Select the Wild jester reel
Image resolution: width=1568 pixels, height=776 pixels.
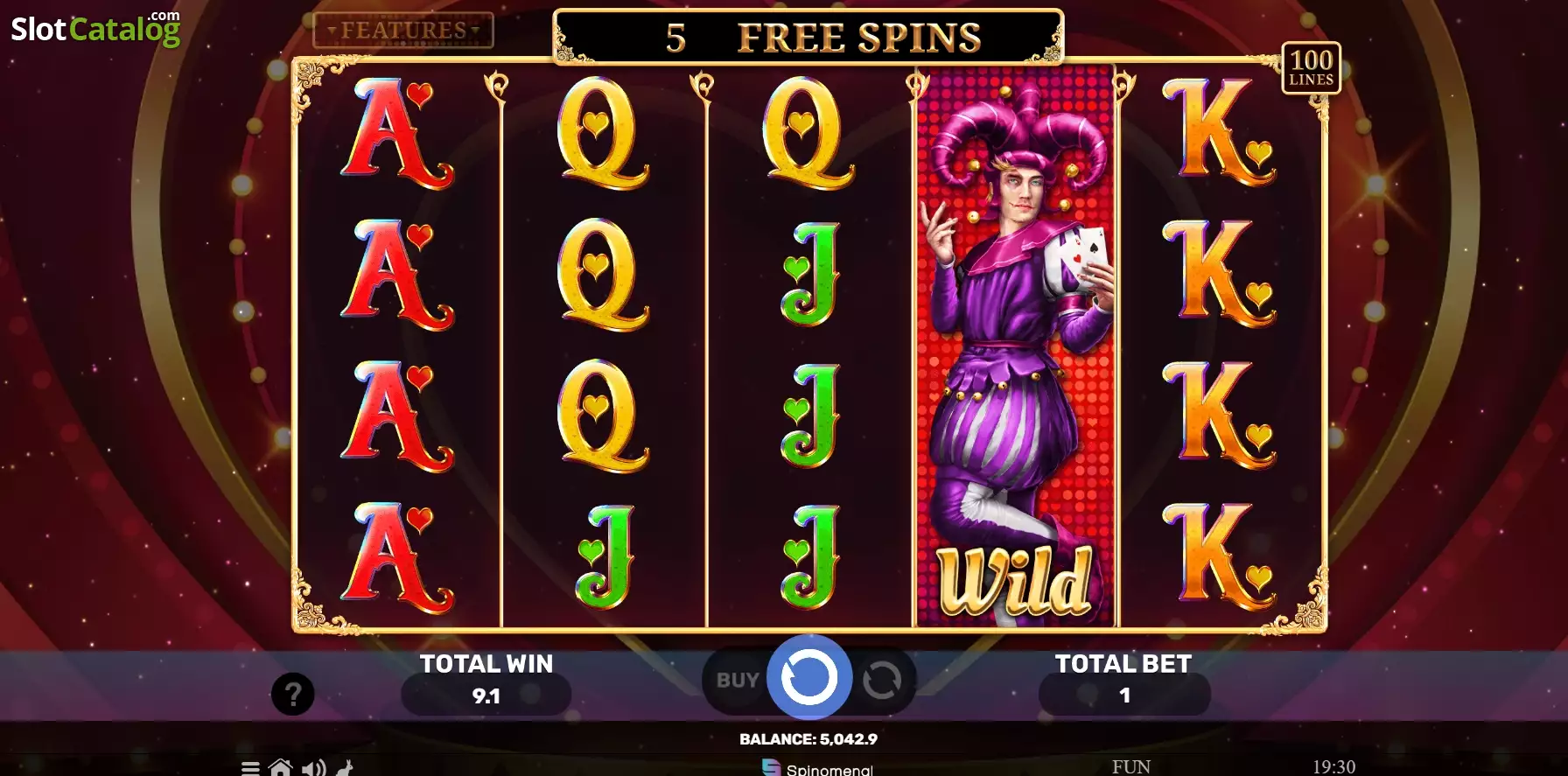(1016, 346)
